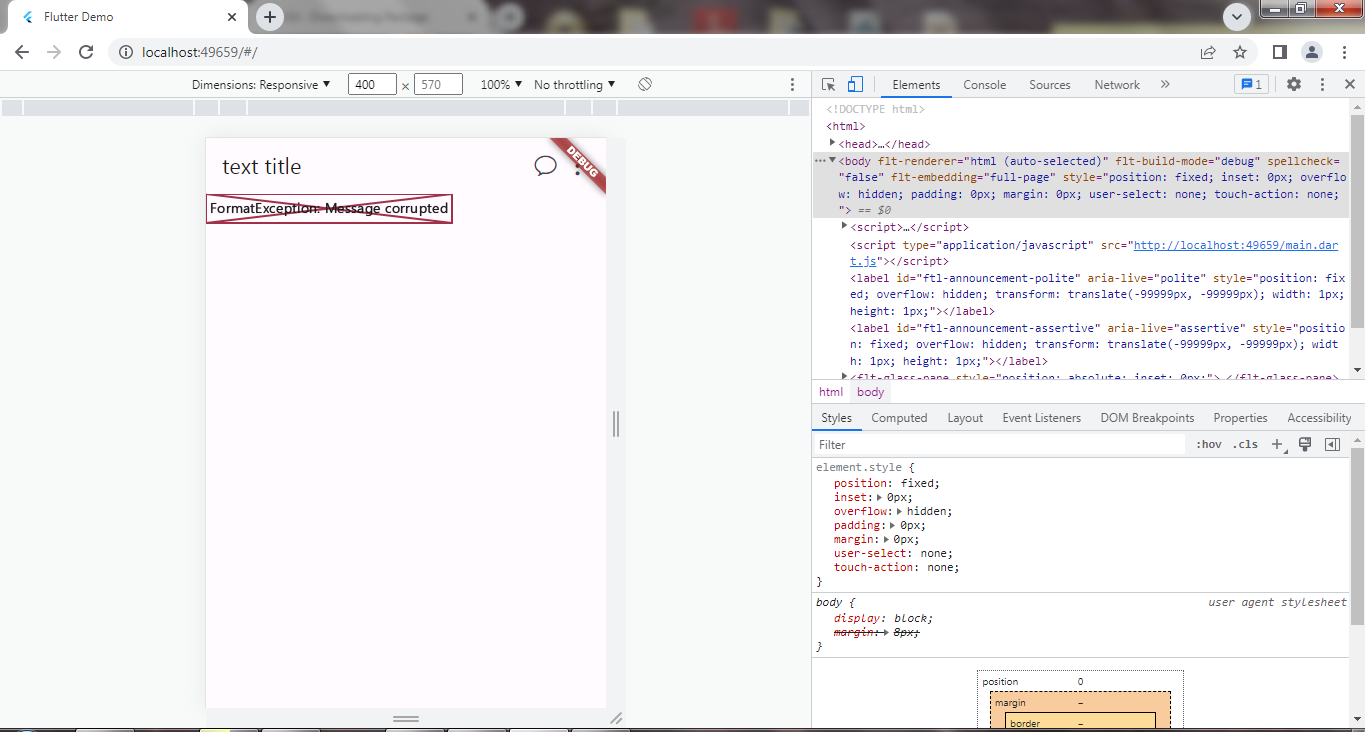This screenshot has height=732, width=1365.
Task: Click the DOCTYPE html line
Action: coord(875,109)
